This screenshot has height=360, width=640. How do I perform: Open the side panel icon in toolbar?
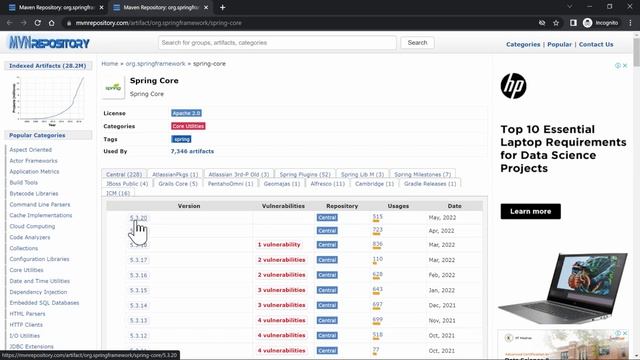tap(573, 23)
